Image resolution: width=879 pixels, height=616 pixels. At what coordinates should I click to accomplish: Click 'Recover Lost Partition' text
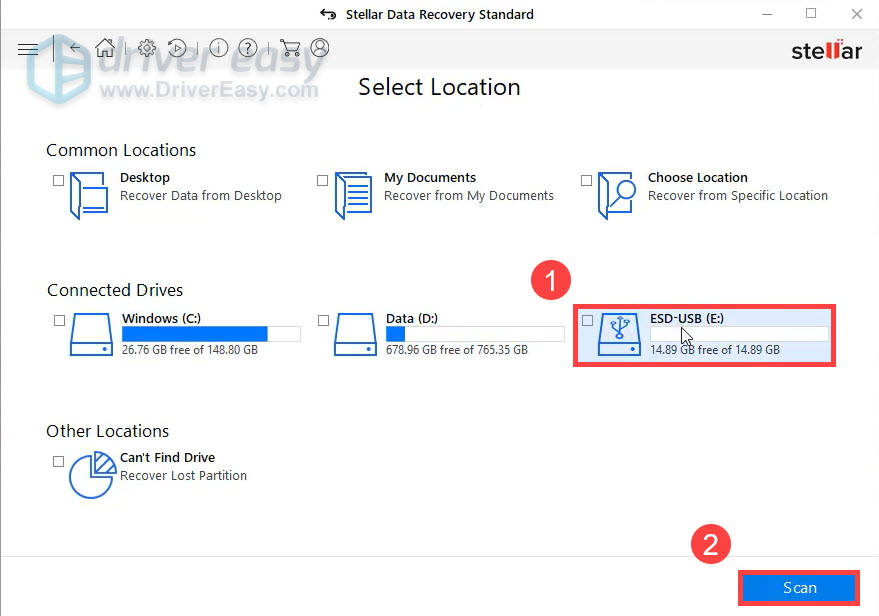pos(183,475)
